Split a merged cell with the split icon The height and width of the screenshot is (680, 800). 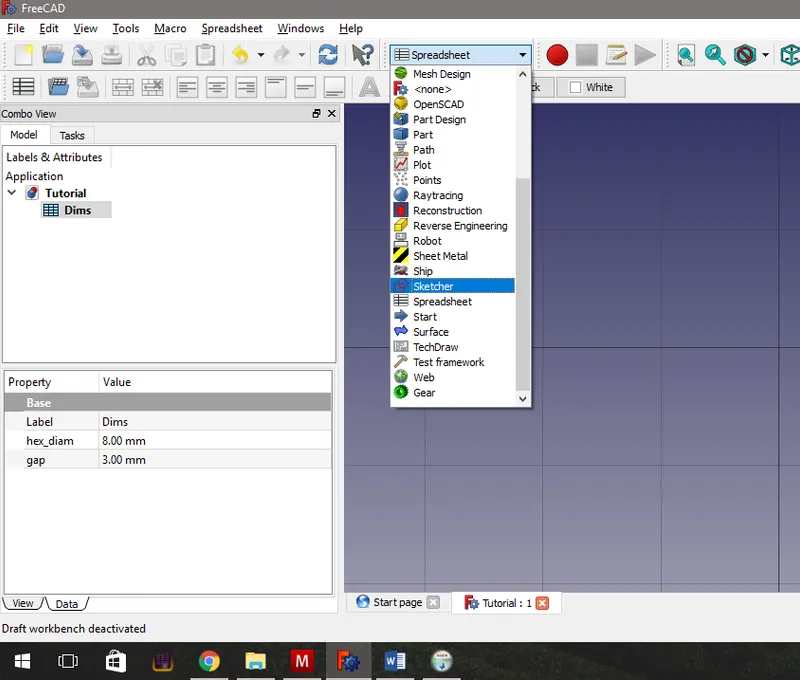(151, 88)
